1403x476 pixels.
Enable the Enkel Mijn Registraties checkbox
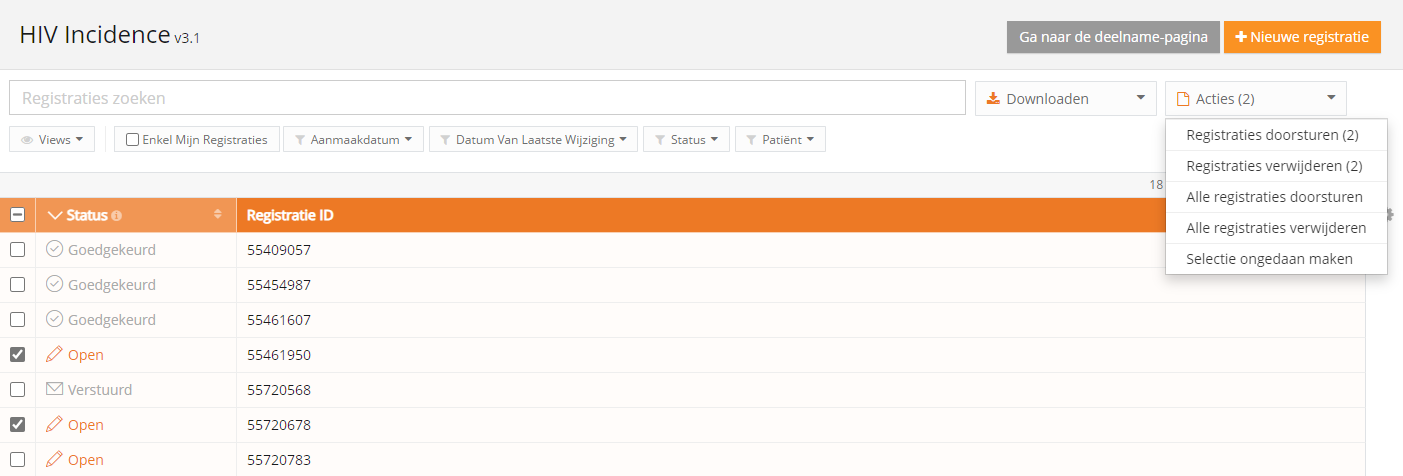(132, 140)
